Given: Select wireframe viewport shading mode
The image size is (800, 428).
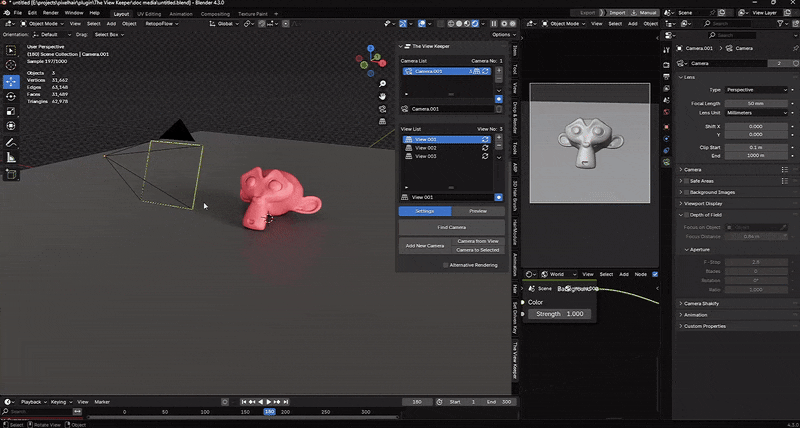Looking at the screenshot, I should tap(452, 23).
